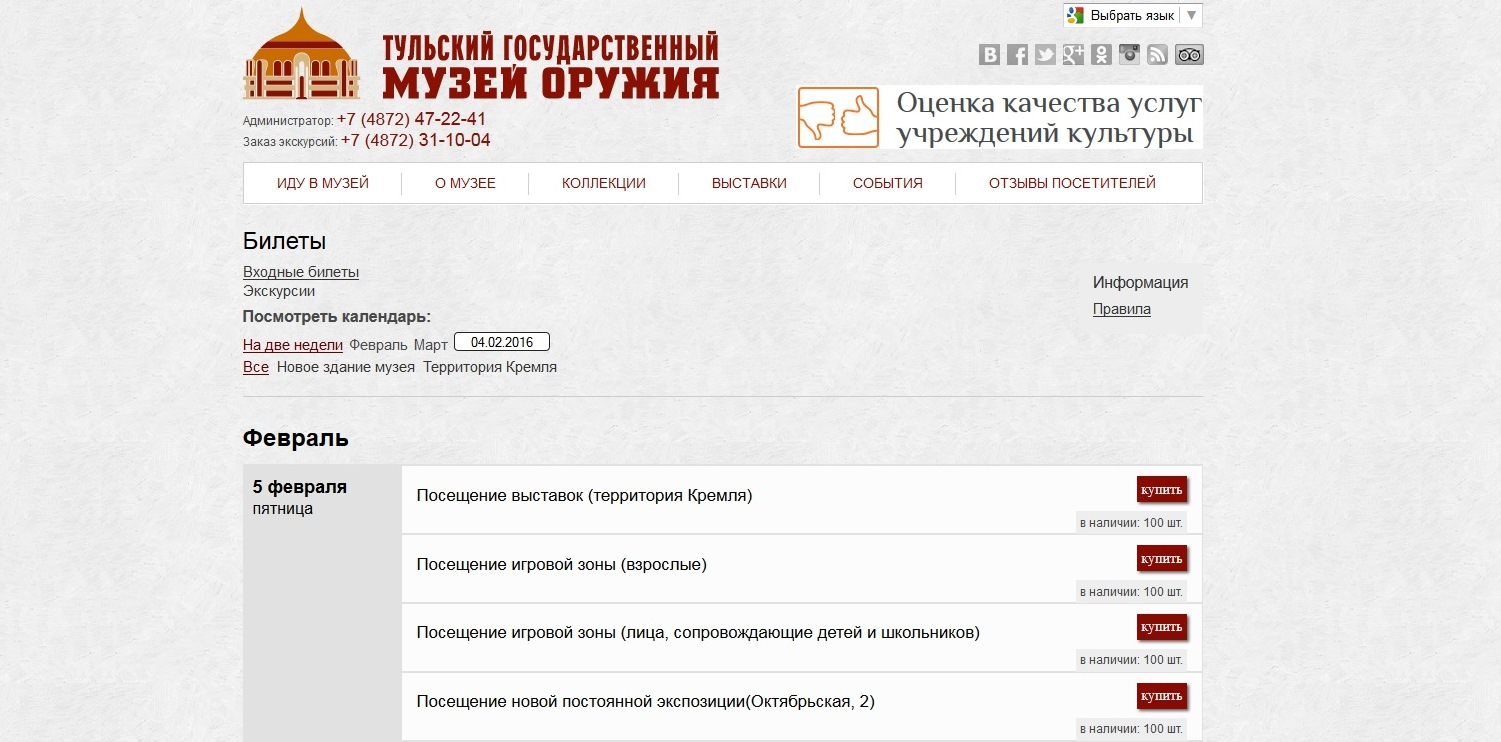The image size is (1501, 742).
Task: Go to 'ОТЗЫВЫ ПОСЕТИТЕЛЕЙ' menu item
Action: [x=1072, y=183]
